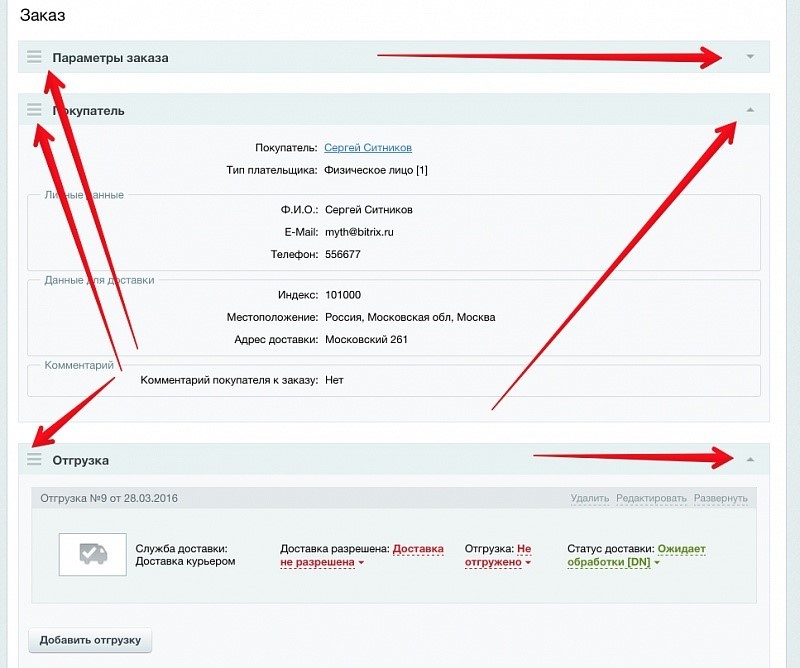Image resolution: width=800 pixels, height=668 pixels.
Task: Click Развернуть link for shipment №9
Action: point(720,498)
